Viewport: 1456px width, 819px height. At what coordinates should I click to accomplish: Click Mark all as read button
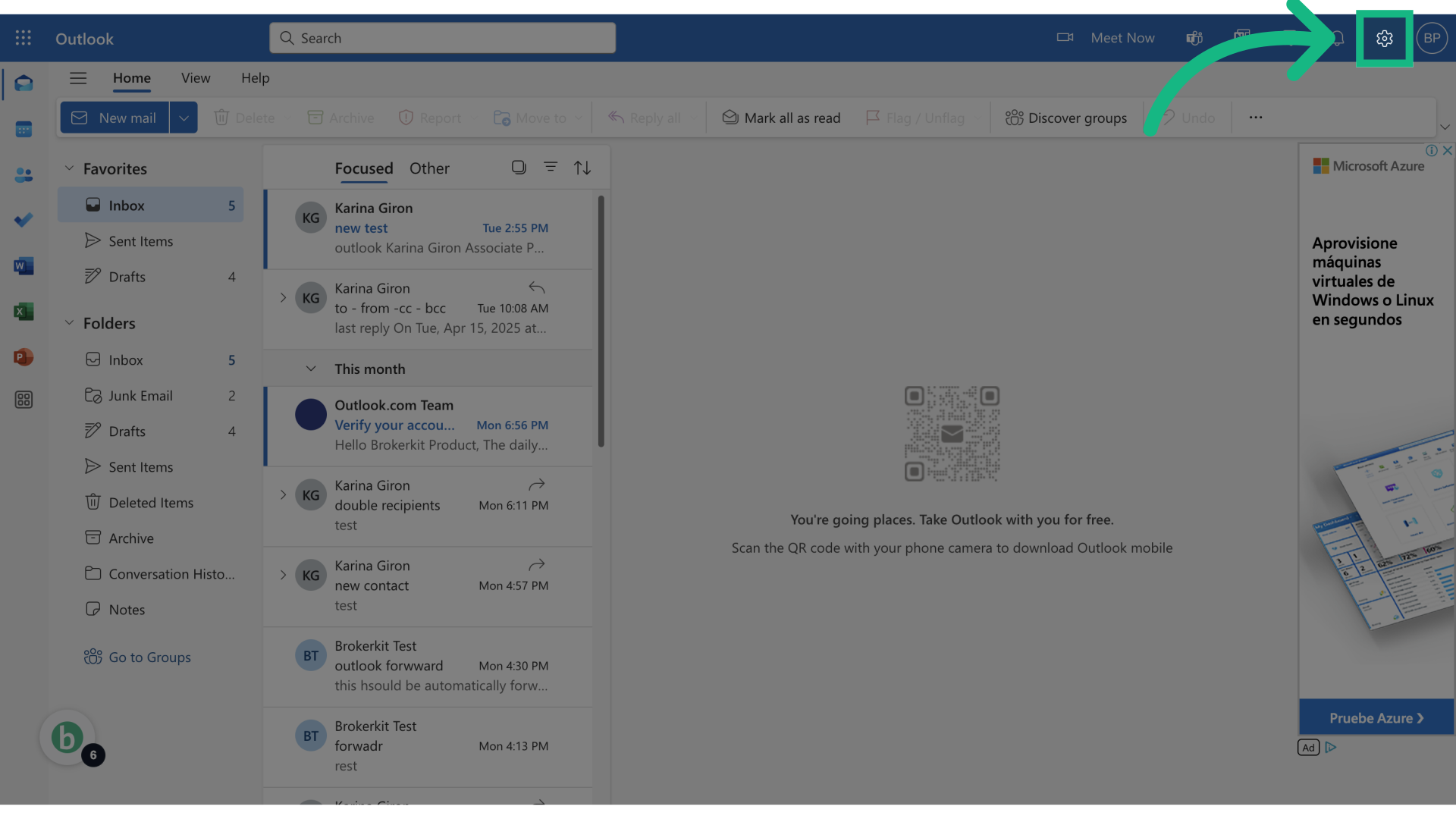(x=781, y=118)
